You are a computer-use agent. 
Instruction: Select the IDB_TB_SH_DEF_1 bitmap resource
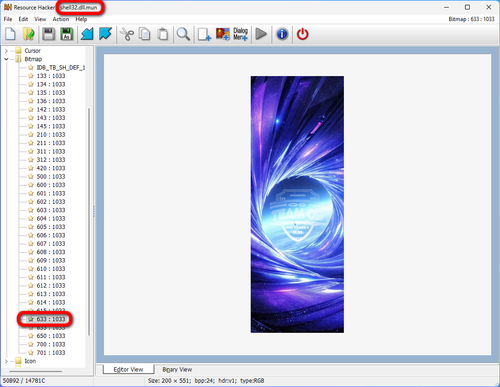click(x=61, y=67)
